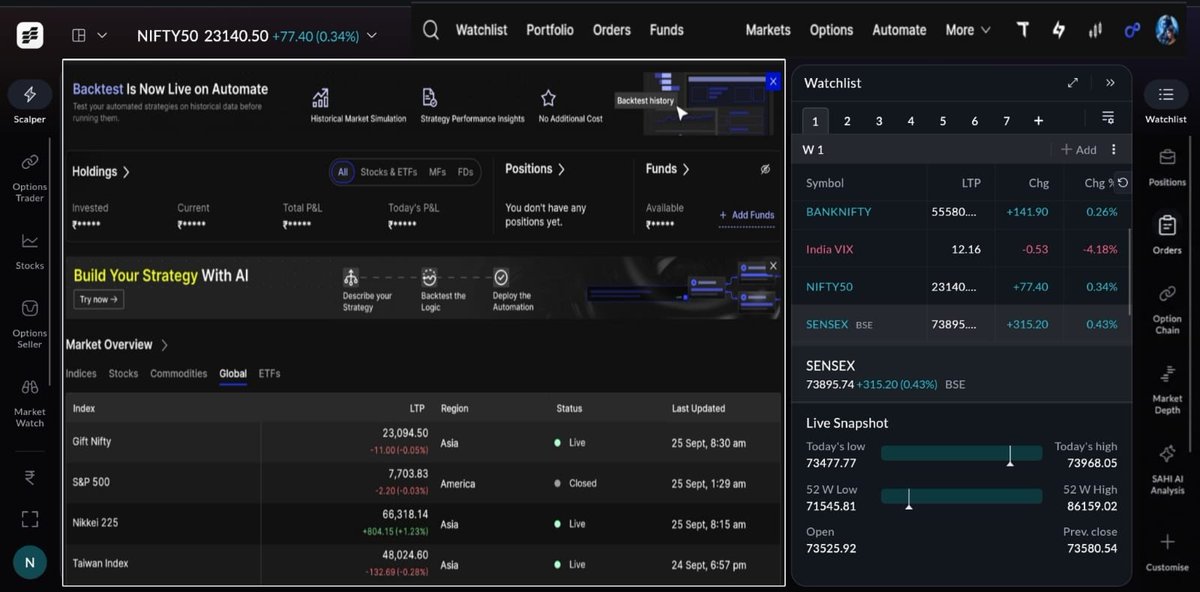Select FDs holdings filter
The width and height of the screenshot is (1200, 592).
pos(465,172)
